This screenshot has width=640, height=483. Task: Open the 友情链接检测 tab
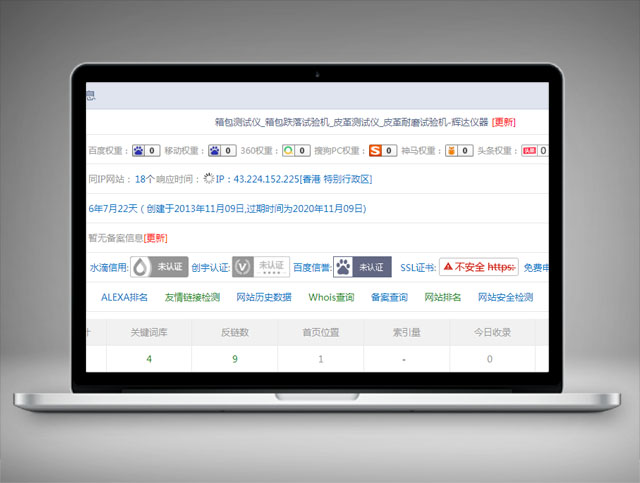(x=192, y=297)
